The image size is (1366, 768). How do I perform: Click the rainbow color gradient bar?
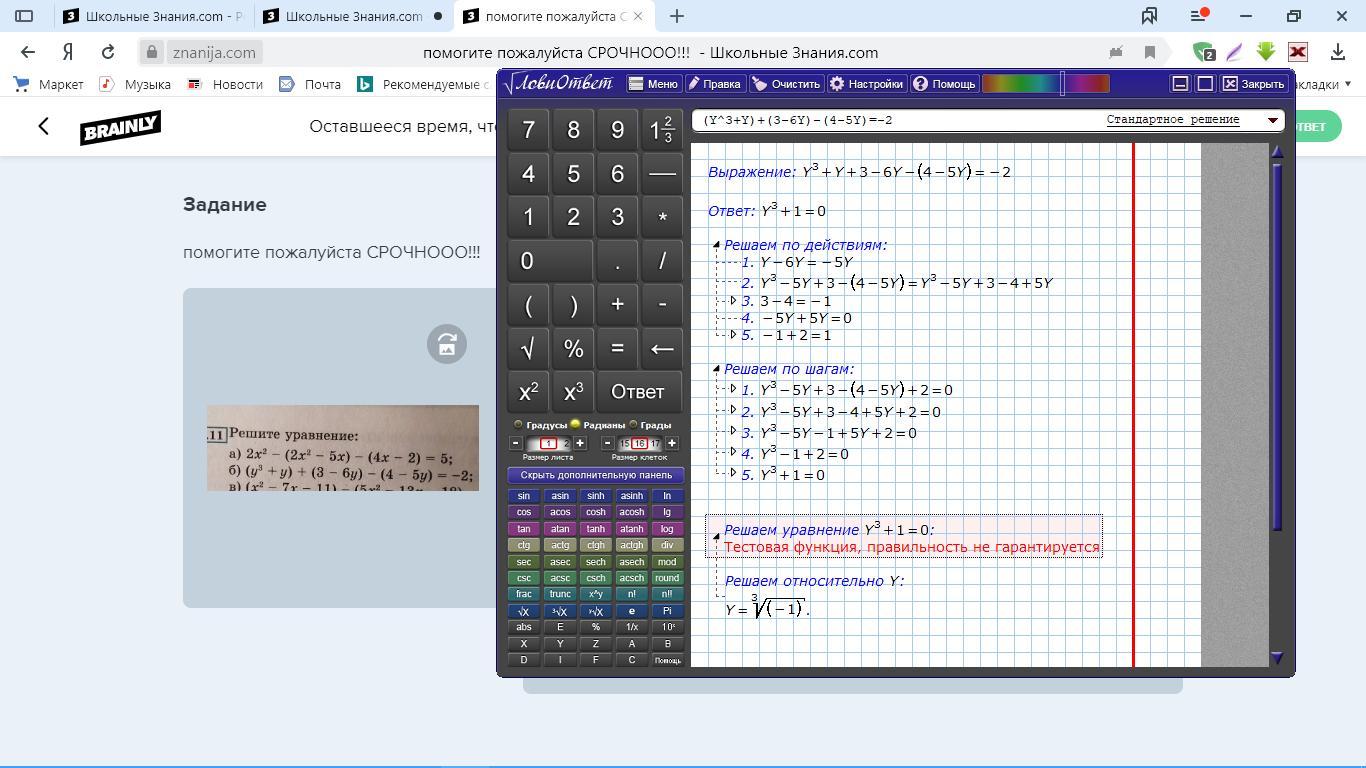click(x=1045, y=84)
